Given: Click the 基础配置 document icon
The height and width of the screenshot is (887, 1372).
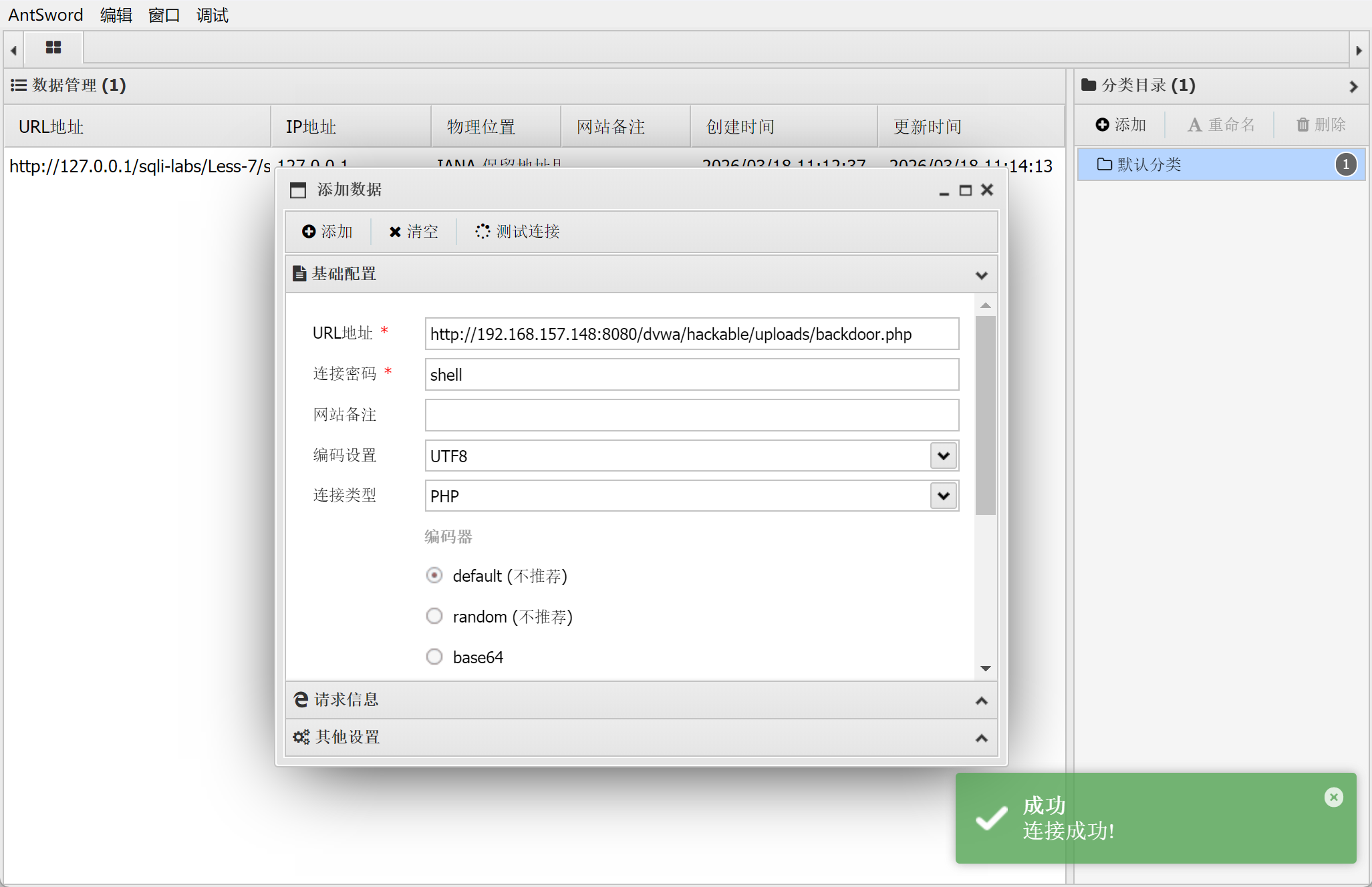Looking at the screenshot, I should click(x=299, y=274).
